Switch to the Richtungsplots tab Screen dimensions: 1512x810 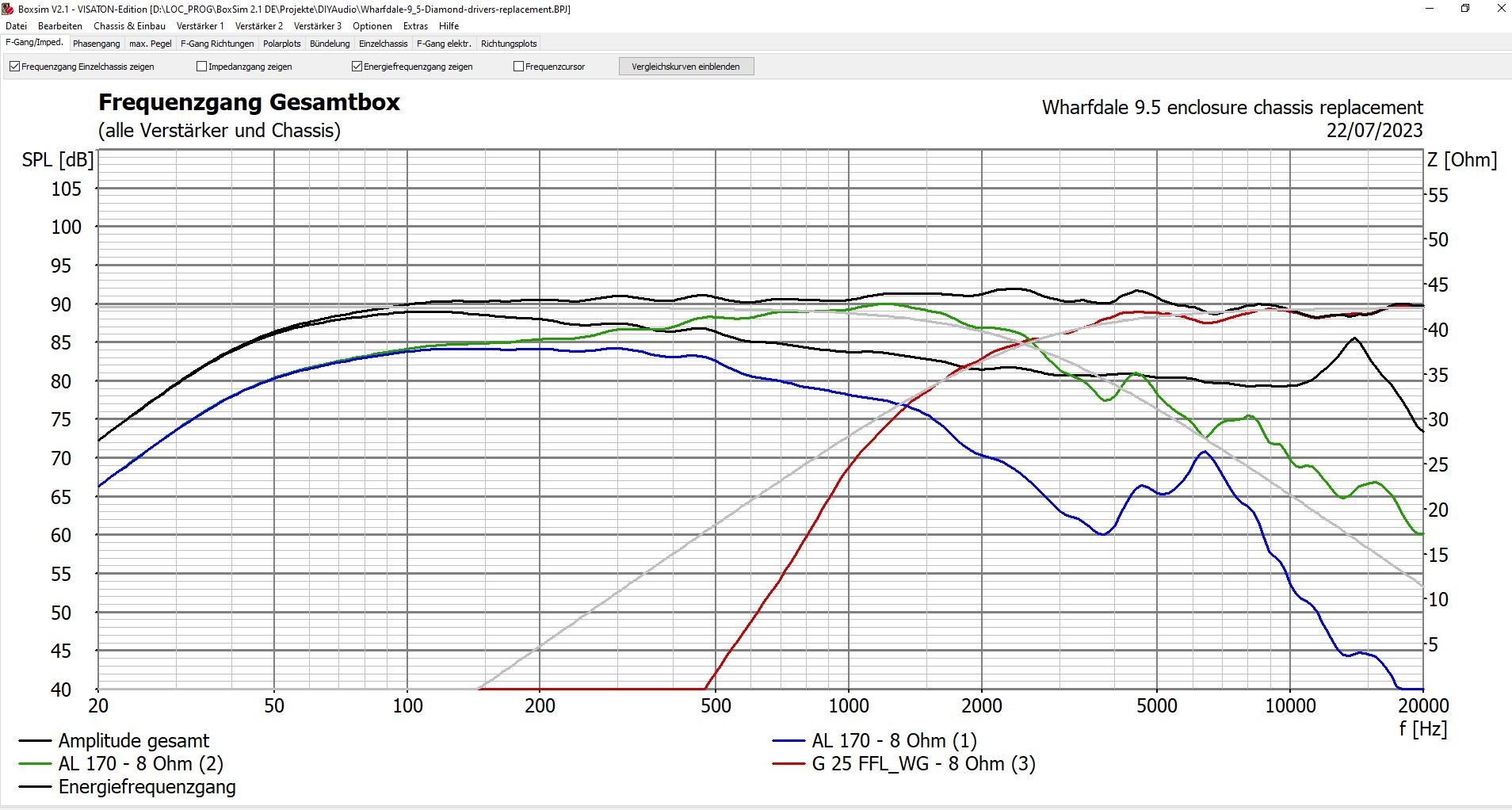point(509,44)
